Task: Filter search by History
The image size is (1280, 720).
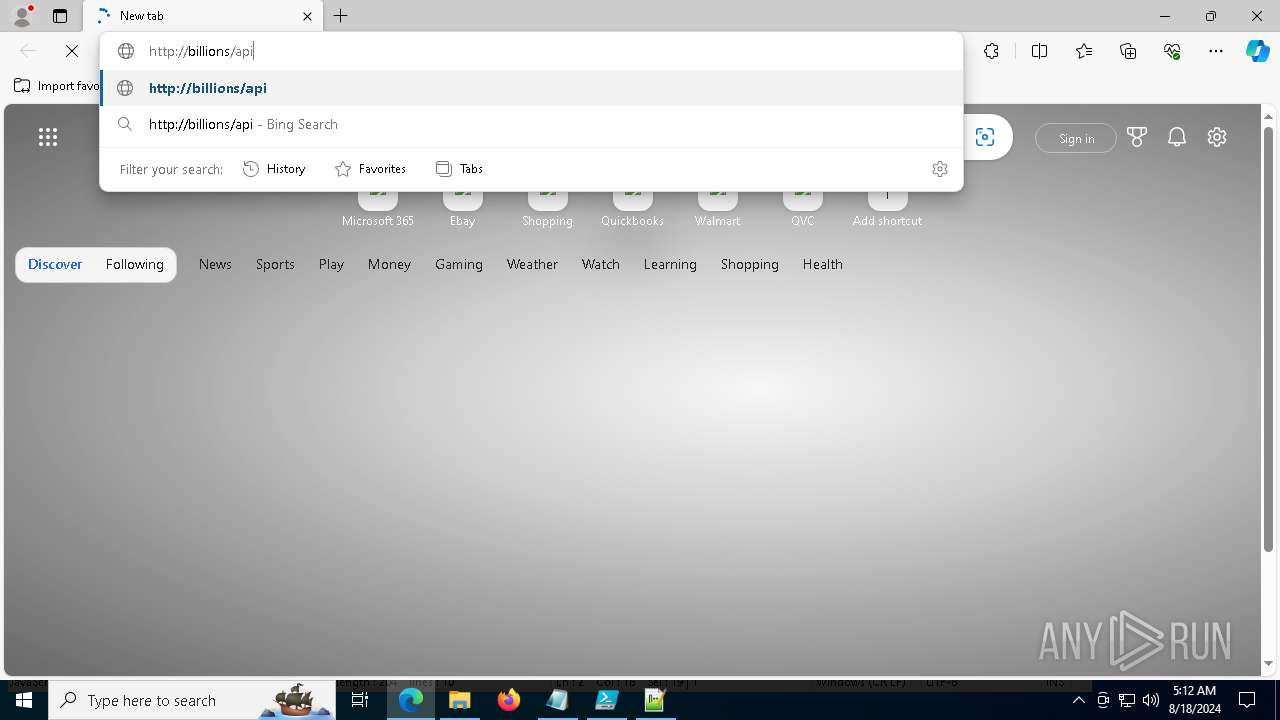Action: coord(274,169)
